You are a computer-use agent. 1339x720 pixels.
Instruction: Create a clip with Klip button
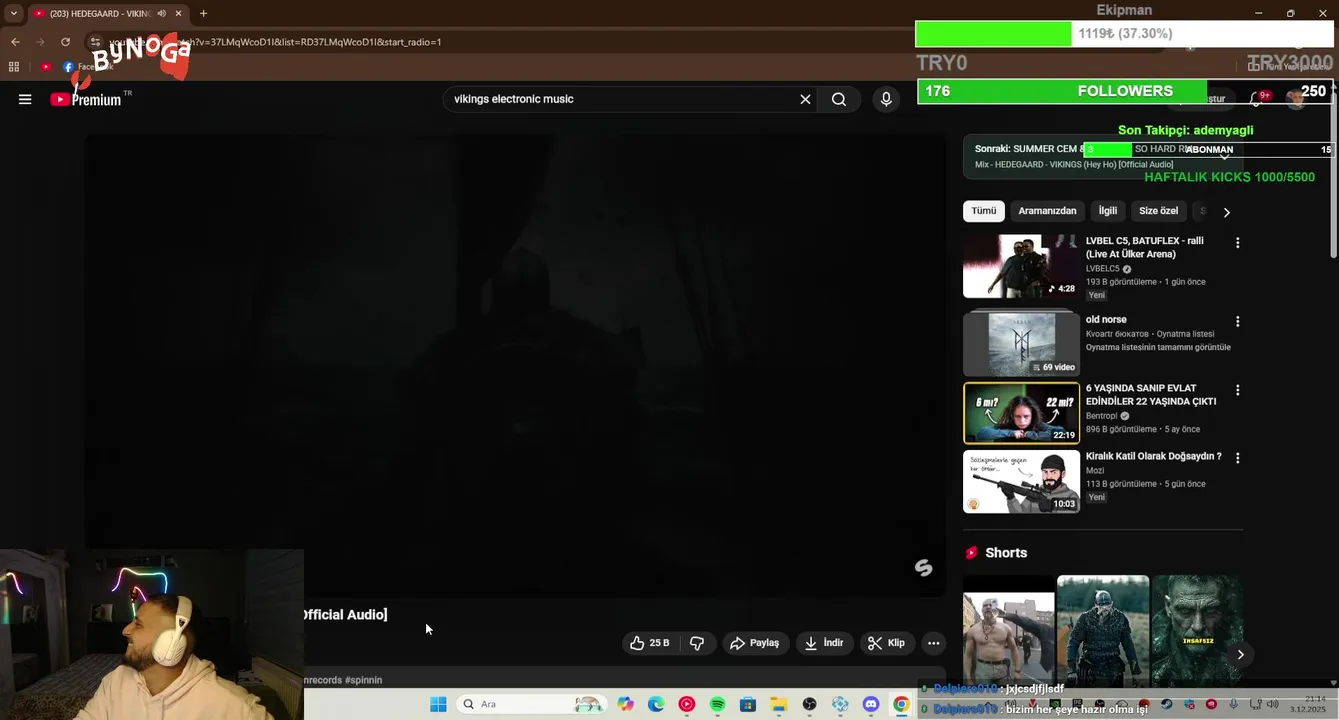click(887, 643)
